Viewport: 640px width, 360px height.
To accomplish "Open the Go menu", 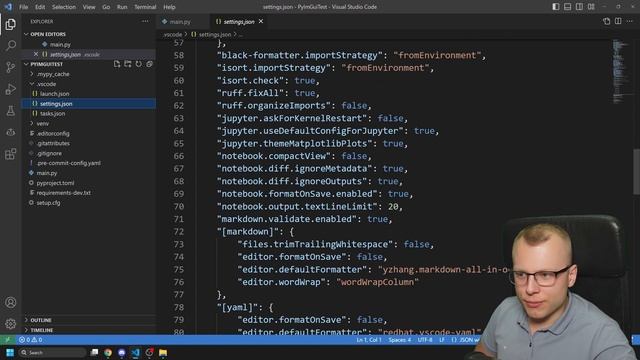I will point(106,7).
